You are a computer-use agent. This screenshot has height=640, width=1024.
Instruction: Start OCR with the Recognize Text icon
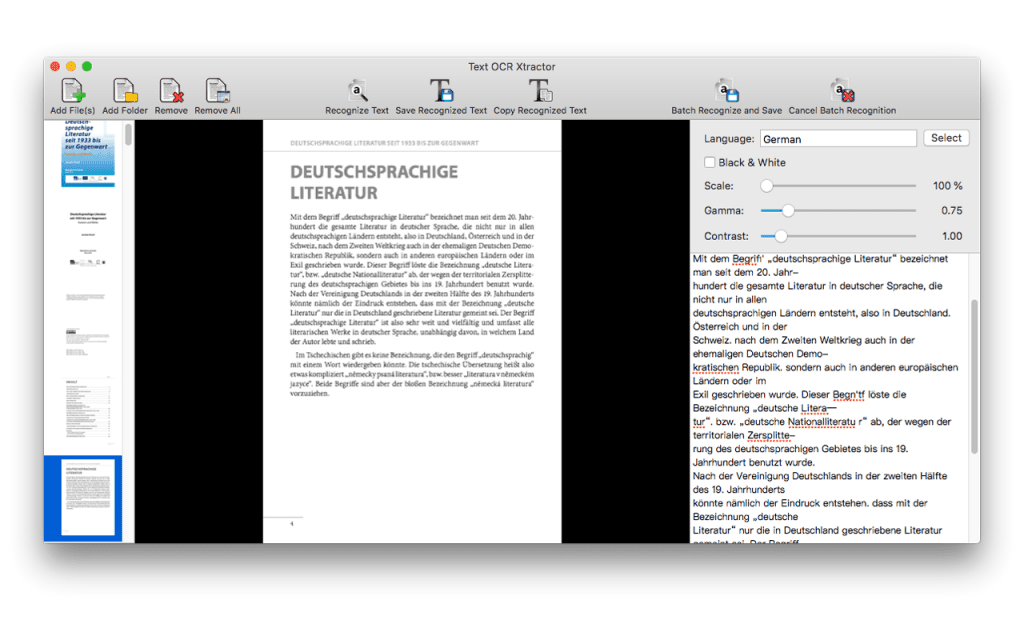[356, 92]
